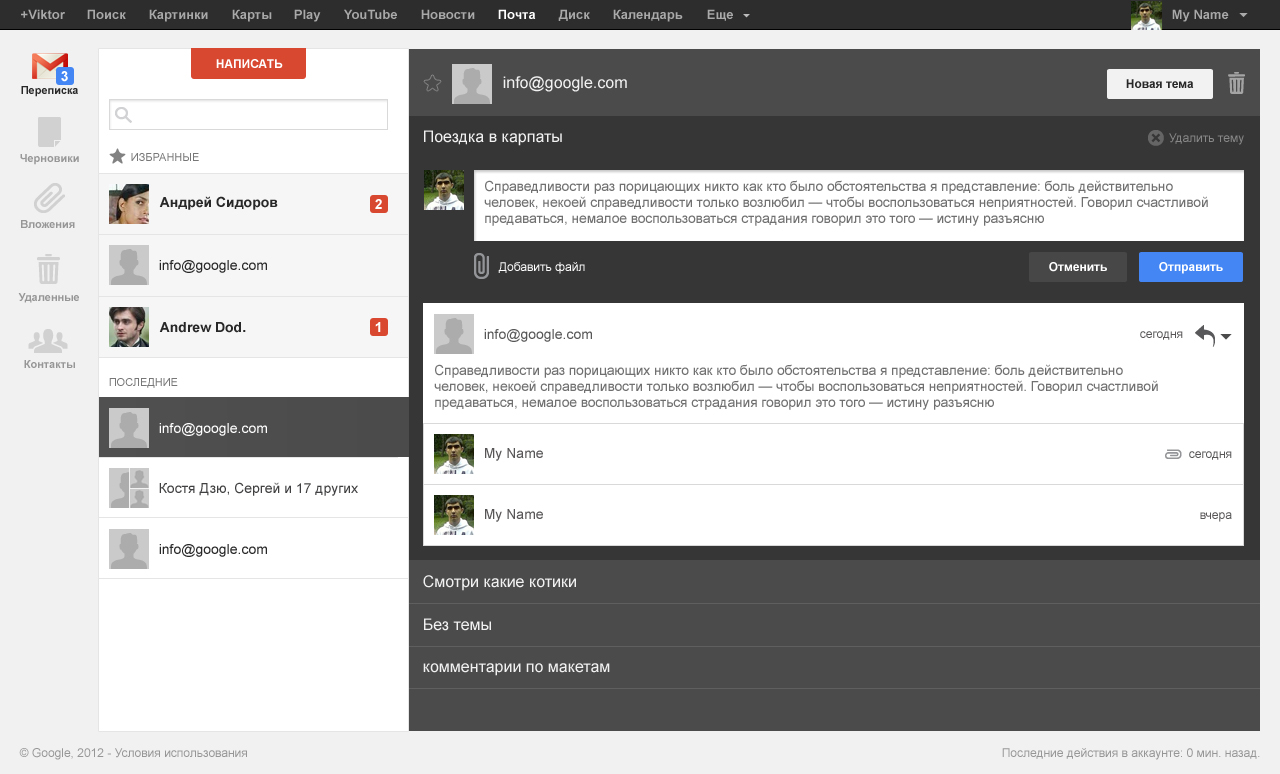Expand My Name message from вчера
This screenshot has height=774, width=1280.
[x=834, y=515]
